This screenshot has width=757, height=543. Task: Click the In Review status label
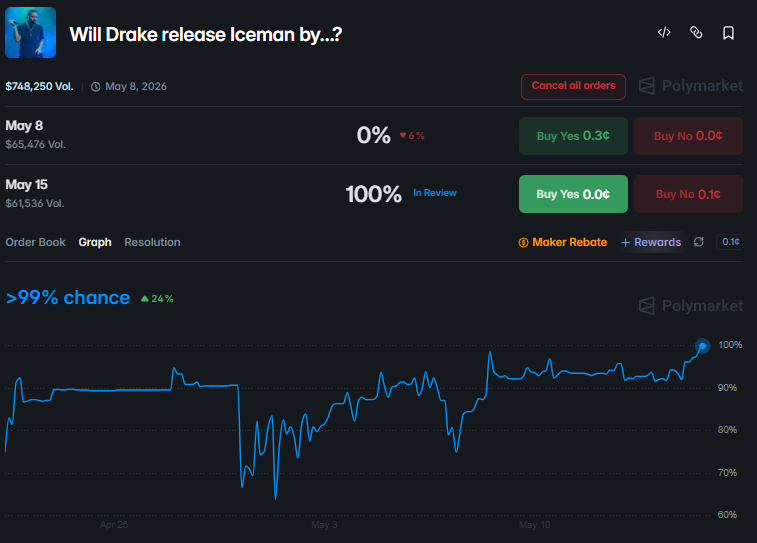coord(435,193)
